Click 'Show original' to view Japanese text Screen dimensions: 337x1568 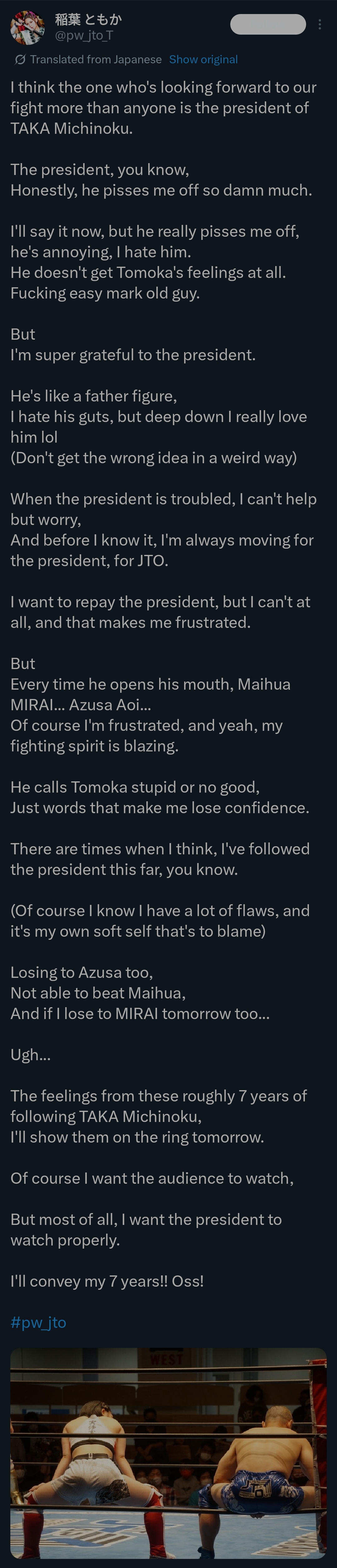[203, 60]
